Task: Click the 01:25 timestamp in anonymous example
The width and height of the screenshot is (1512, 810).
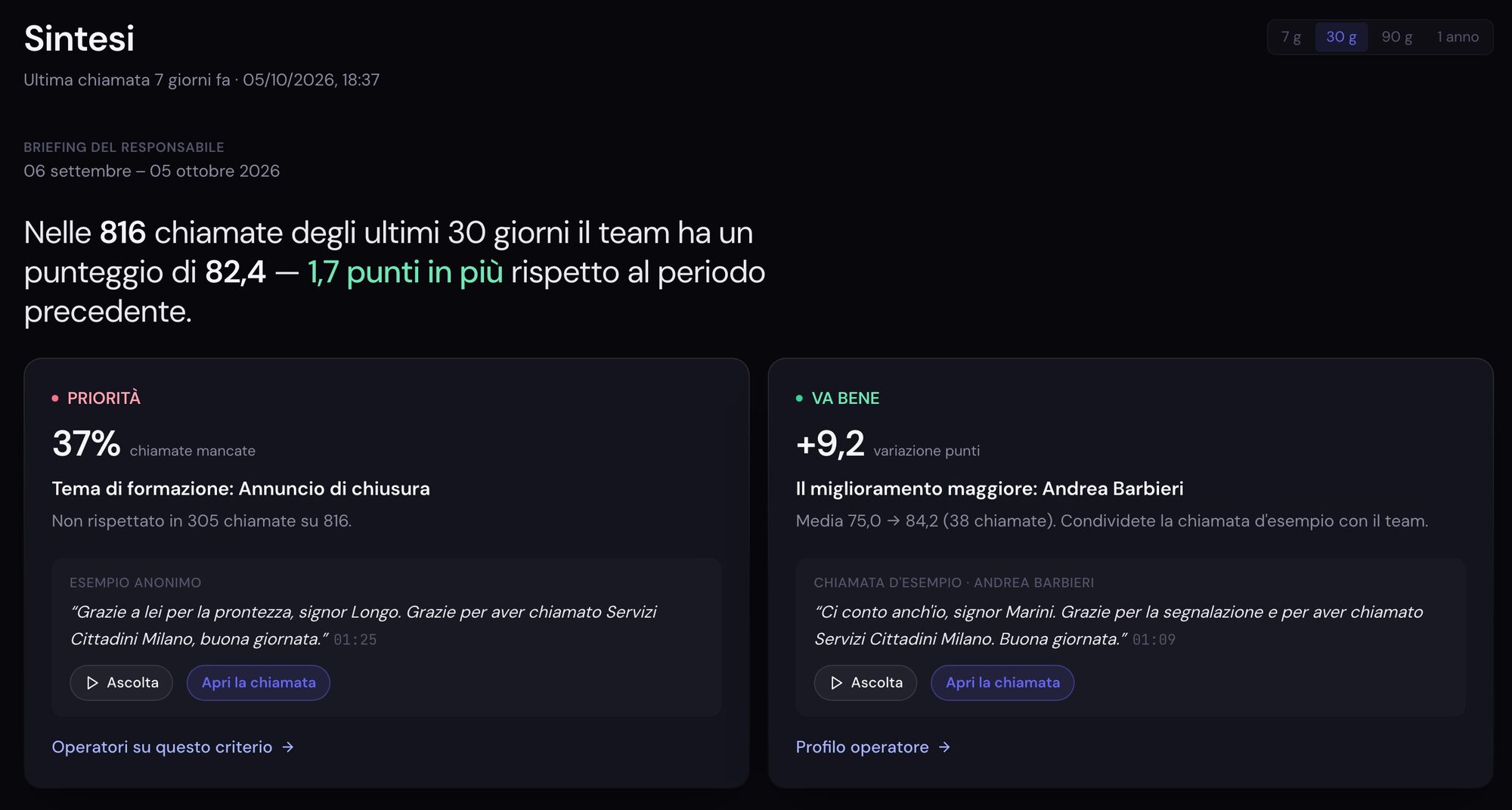Action: tap(355, 640)
